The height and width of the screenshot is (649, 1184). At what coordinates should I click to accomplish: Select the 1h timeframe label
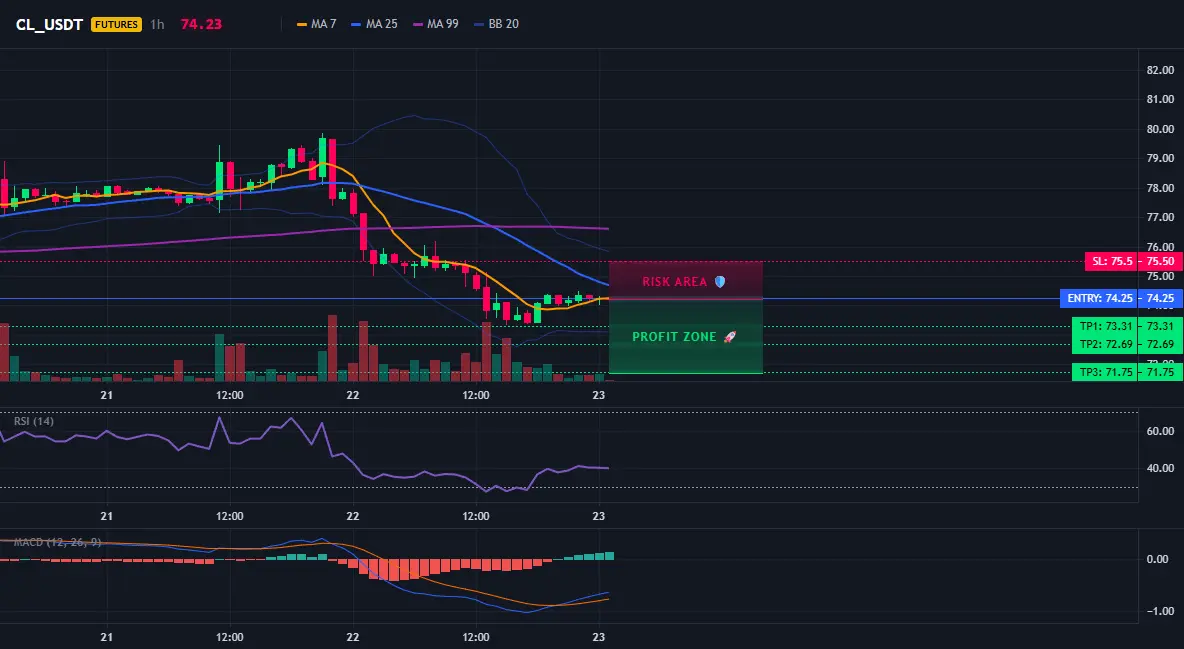(157, 24)
